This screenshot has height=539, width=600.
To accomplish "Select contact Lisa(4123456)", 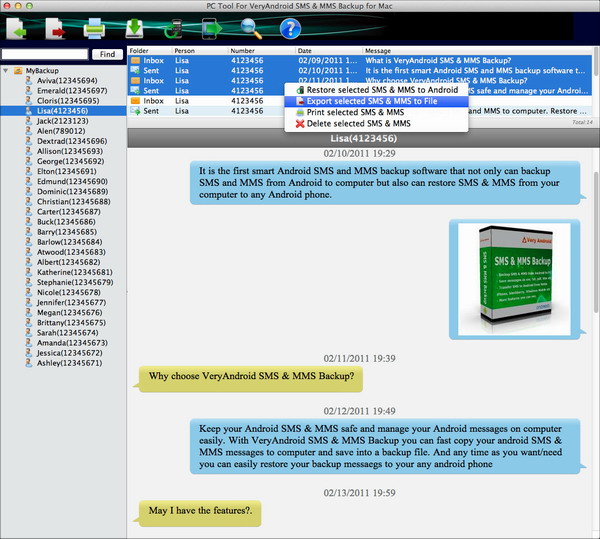I will (62, 111).
